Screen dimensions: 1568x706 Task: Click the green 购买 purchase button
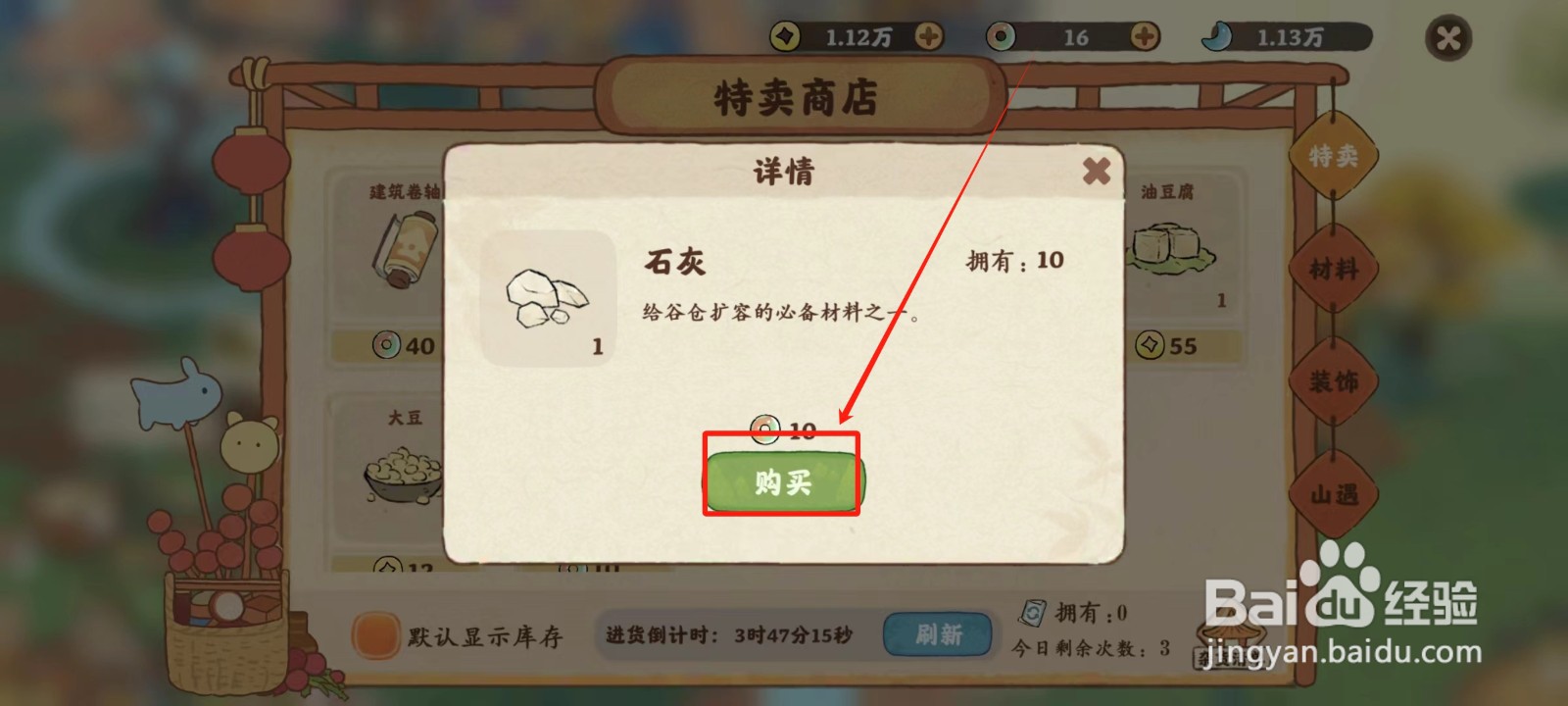click(x=782, y=481)
